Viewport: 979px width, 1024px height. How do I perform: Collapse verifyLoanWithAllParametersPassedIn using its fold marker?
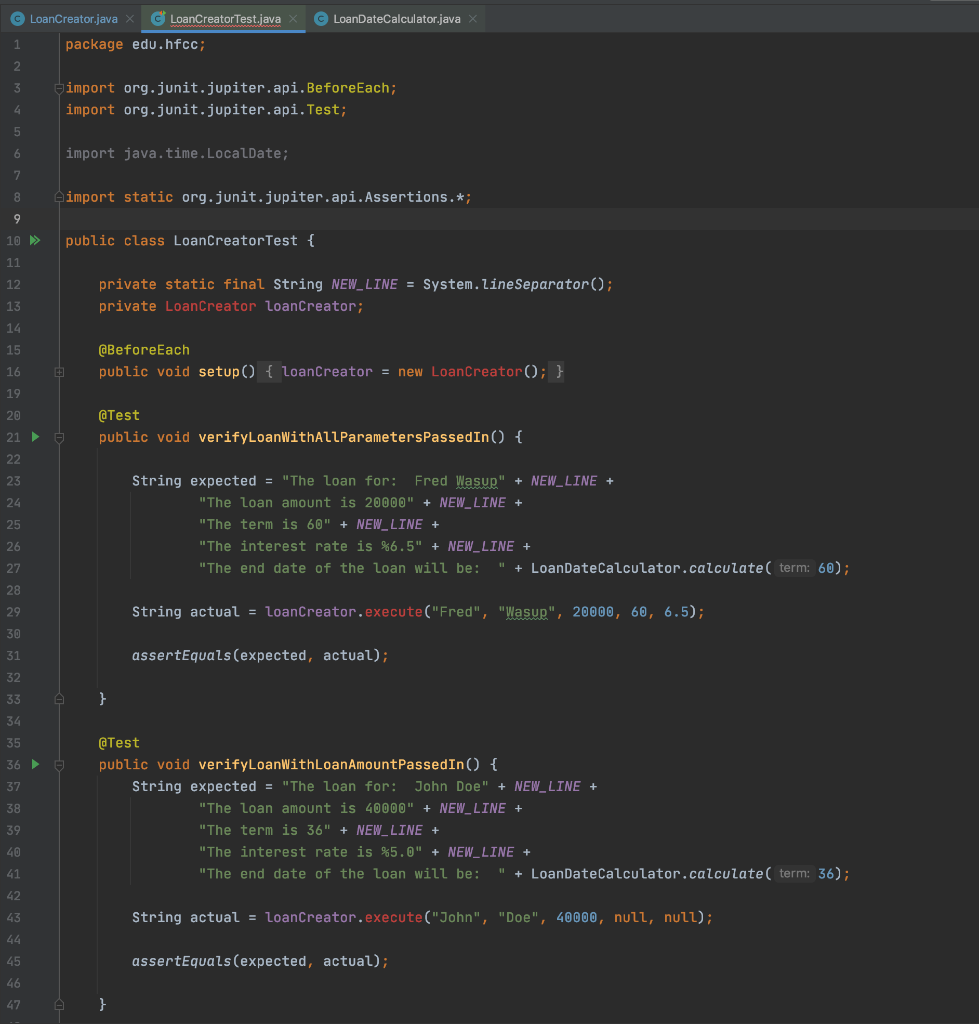click(x=58, y=437)
